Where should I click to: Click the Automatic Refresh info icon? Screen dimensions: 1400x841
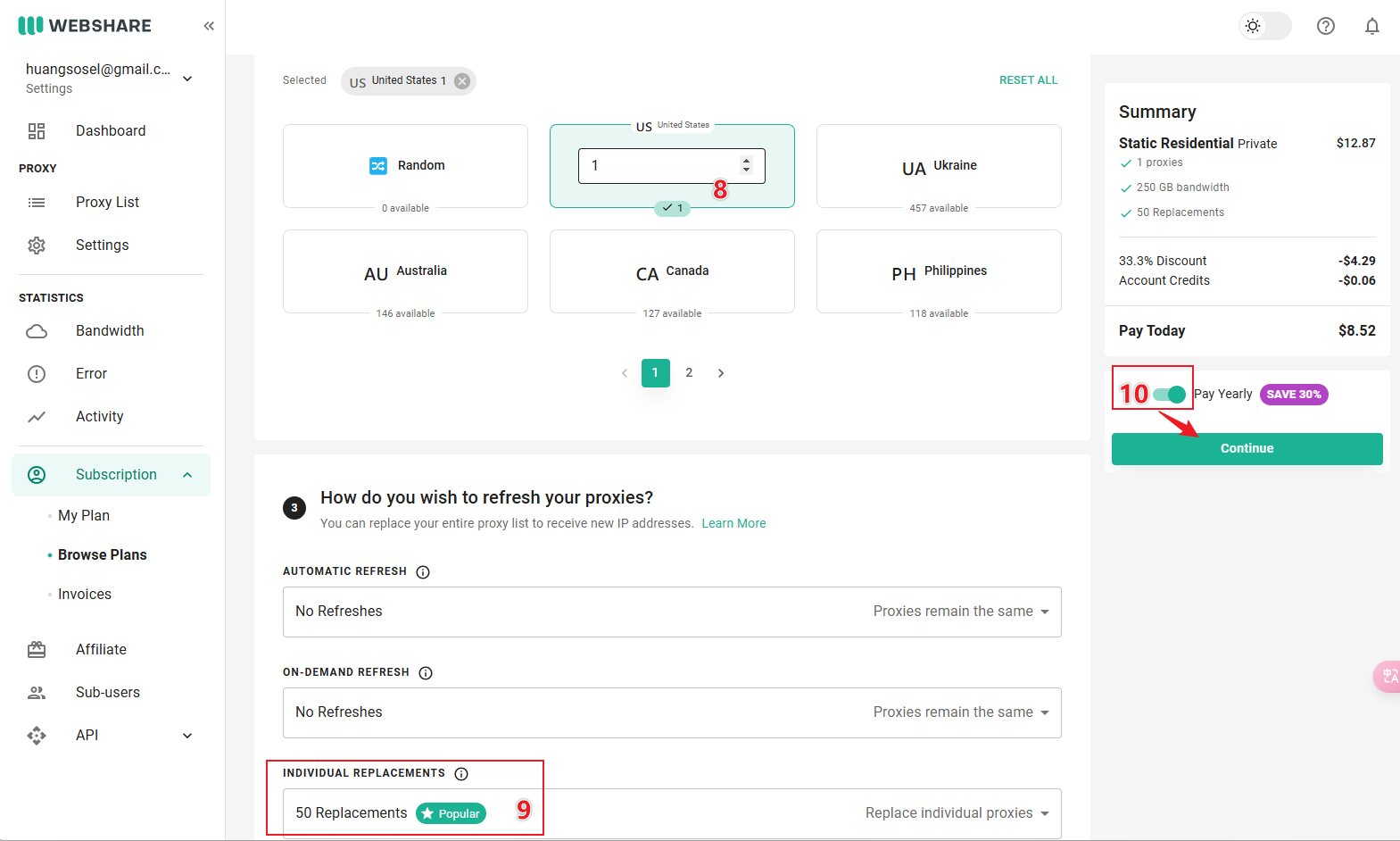pyautogui.click(x=423, y=572)
